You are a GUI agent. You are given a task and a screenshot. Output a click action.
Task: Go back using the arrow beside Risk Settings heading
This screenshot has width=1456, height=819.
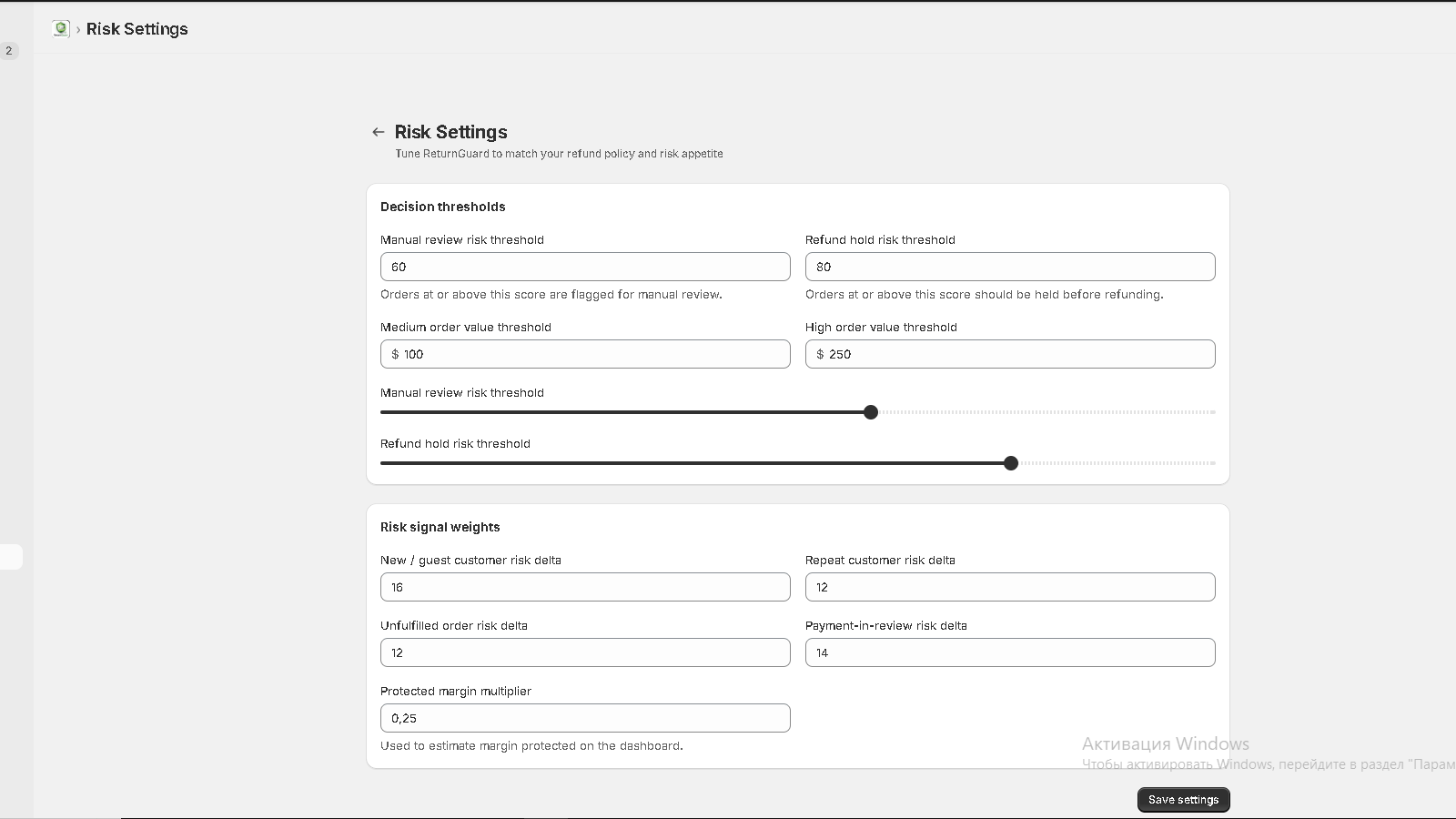point(379,132)
